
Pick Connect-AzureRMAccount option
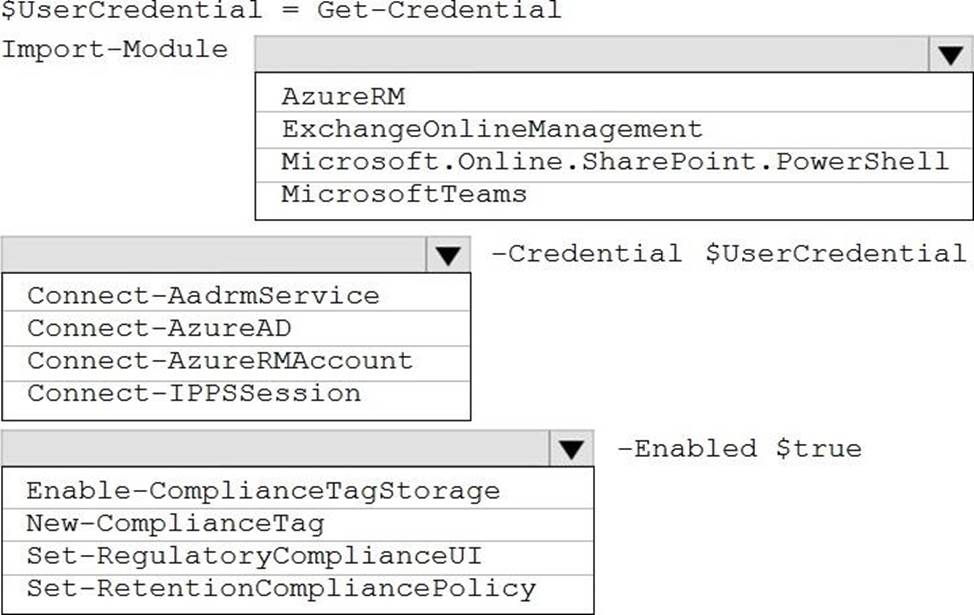[x=220, y=361]
